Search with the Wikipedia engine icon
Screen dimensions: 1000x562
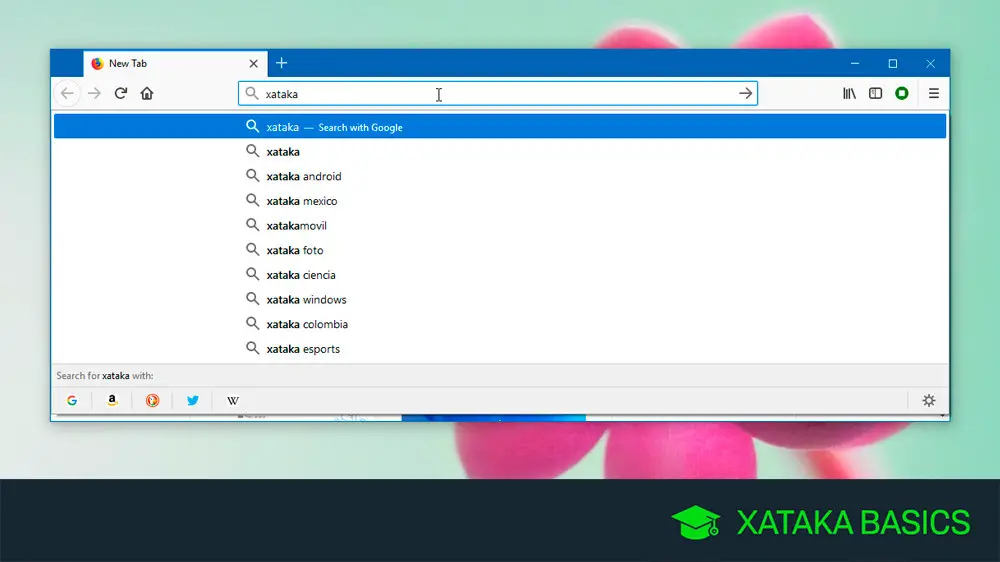tap(233, 401)
